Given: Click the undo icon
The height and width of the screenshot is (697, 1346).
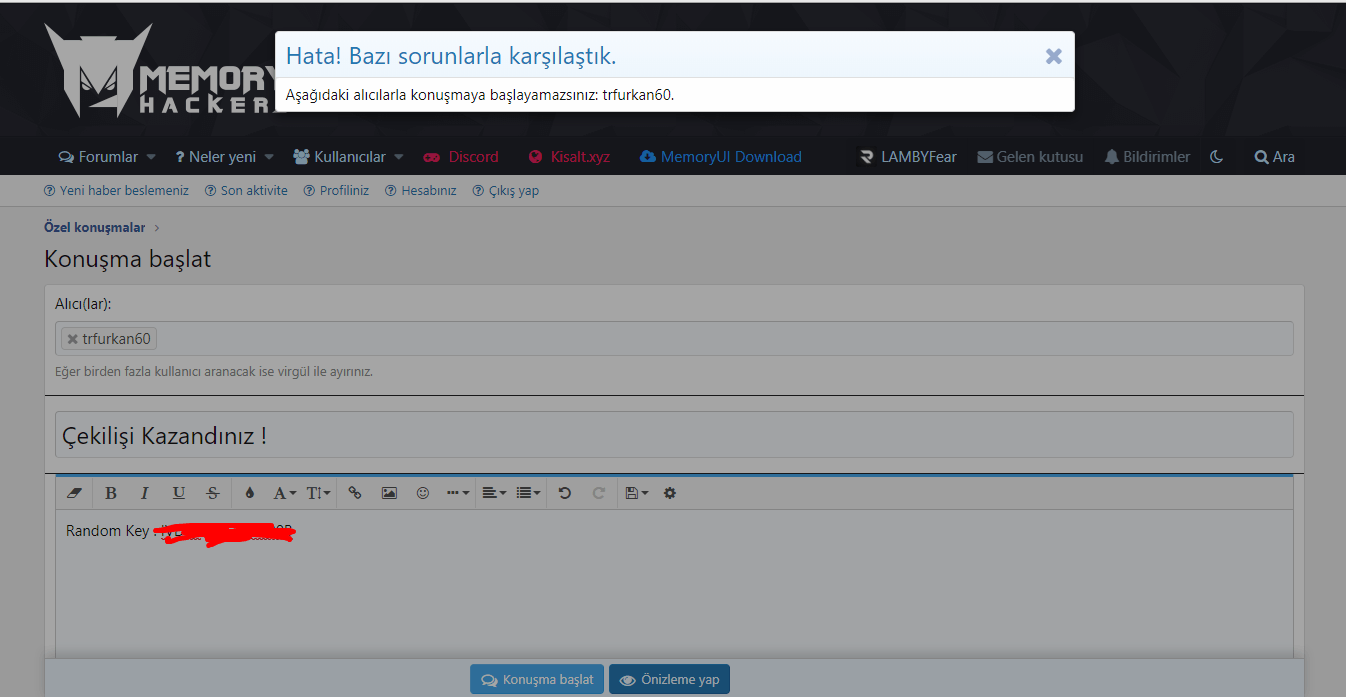Looking at the screenshot, I should point(565,493).
